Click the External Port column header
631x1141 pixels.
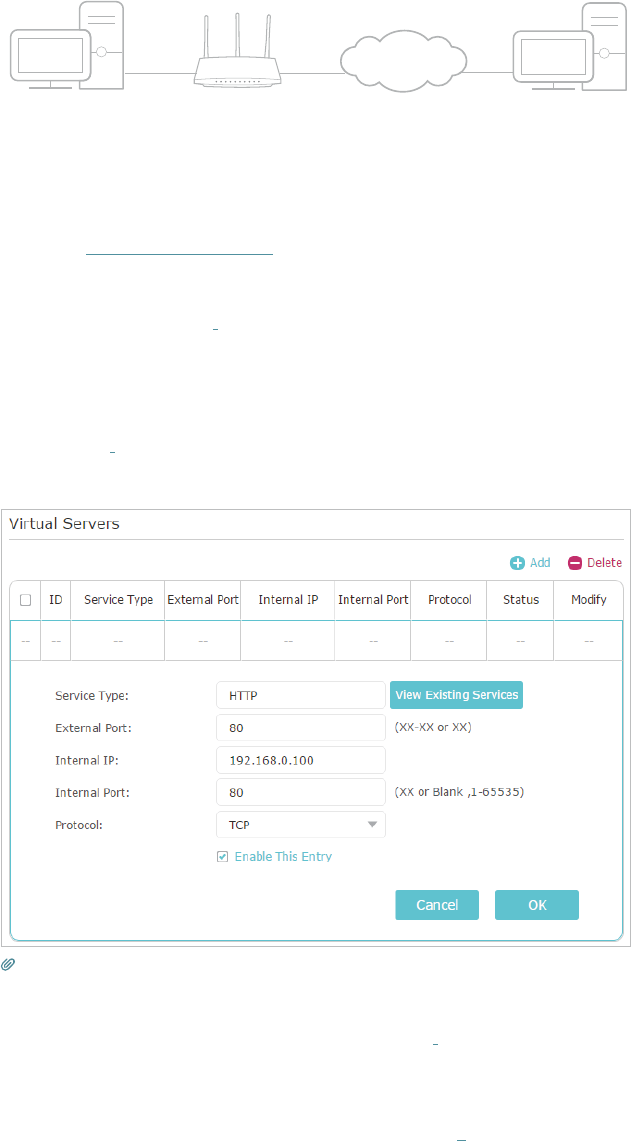tap(202, 600)
